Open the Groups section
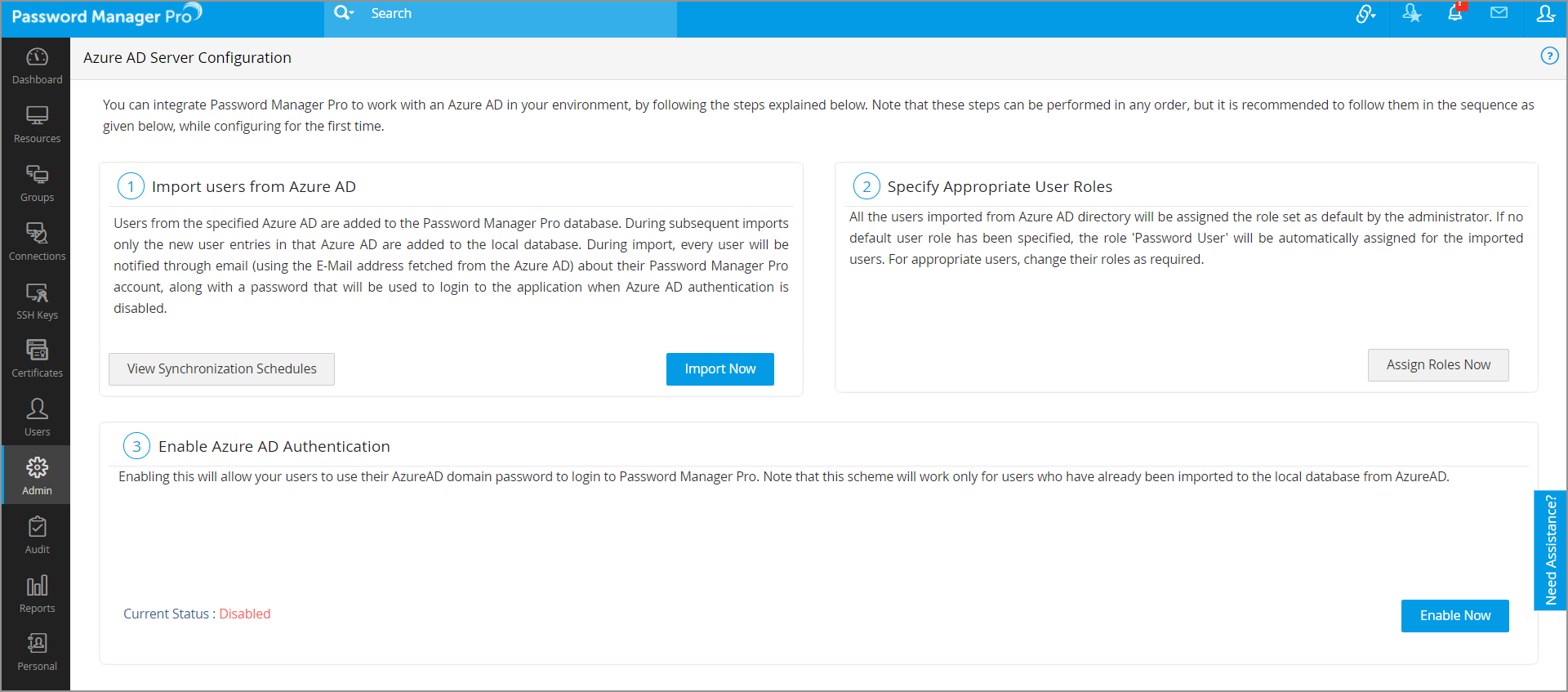 point(37,184)
